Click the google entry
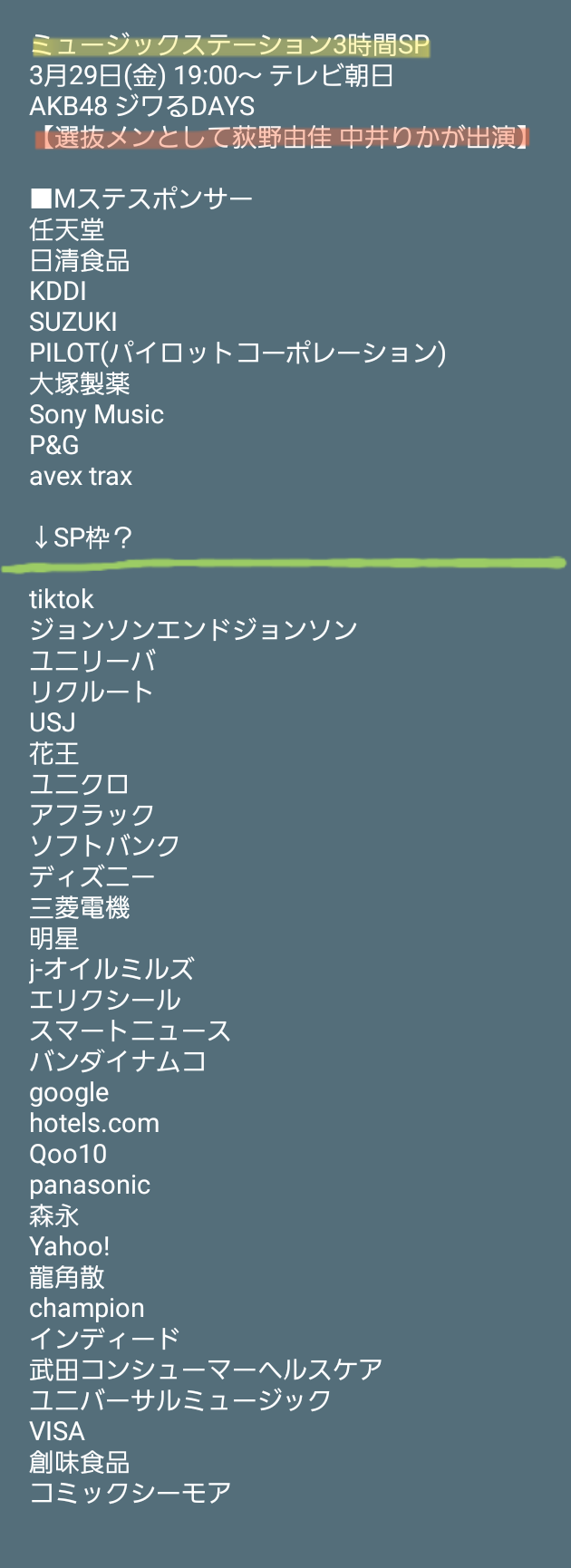 click(x=69, y=1093)
